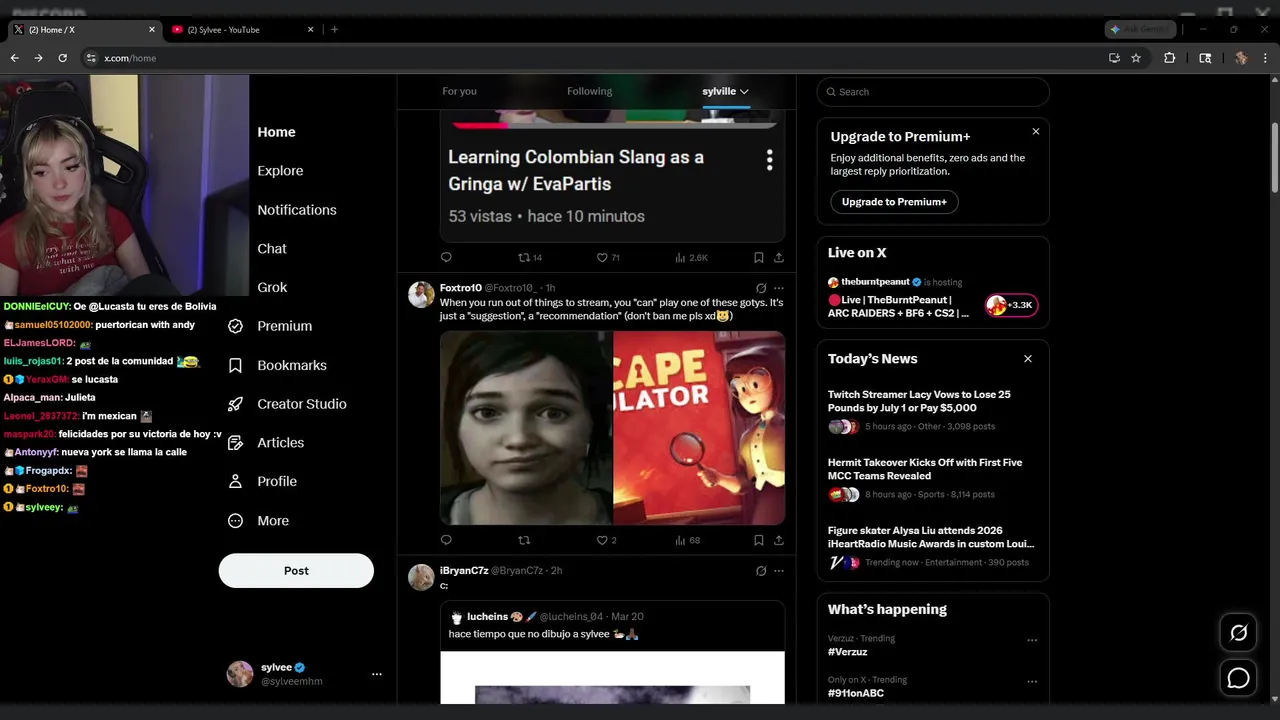The image size is (1280, 720).
Task: Open the More circle icon
Action: 236,521
